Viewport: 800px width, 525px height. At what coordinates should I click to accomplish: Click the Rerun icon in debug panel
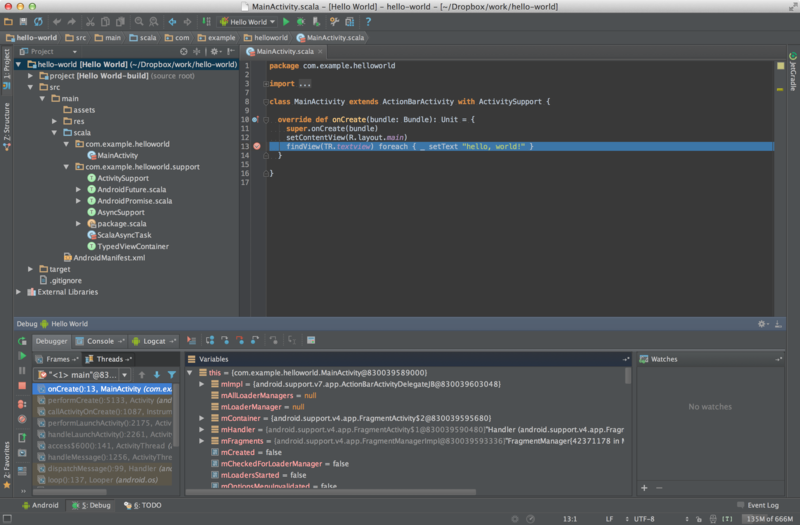[x=22, y=341]
